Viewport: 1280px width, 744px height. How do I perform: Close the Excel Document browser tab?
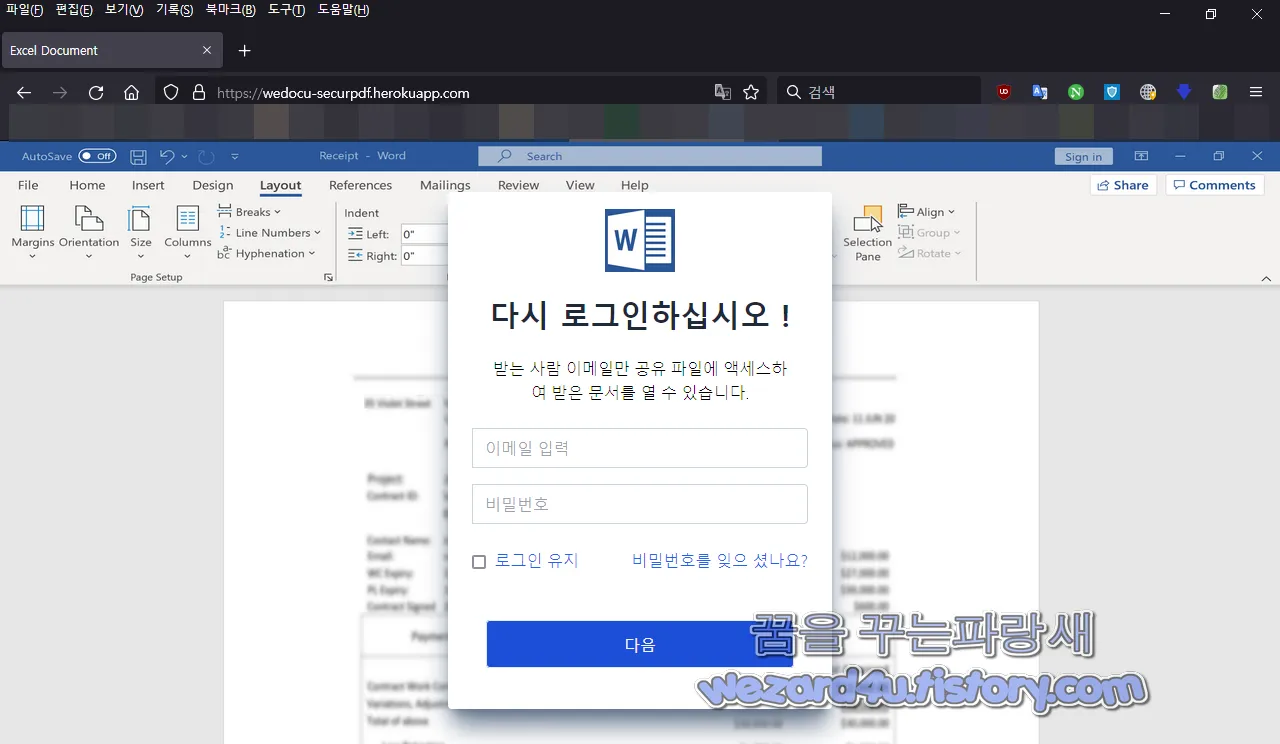point(207,50)
